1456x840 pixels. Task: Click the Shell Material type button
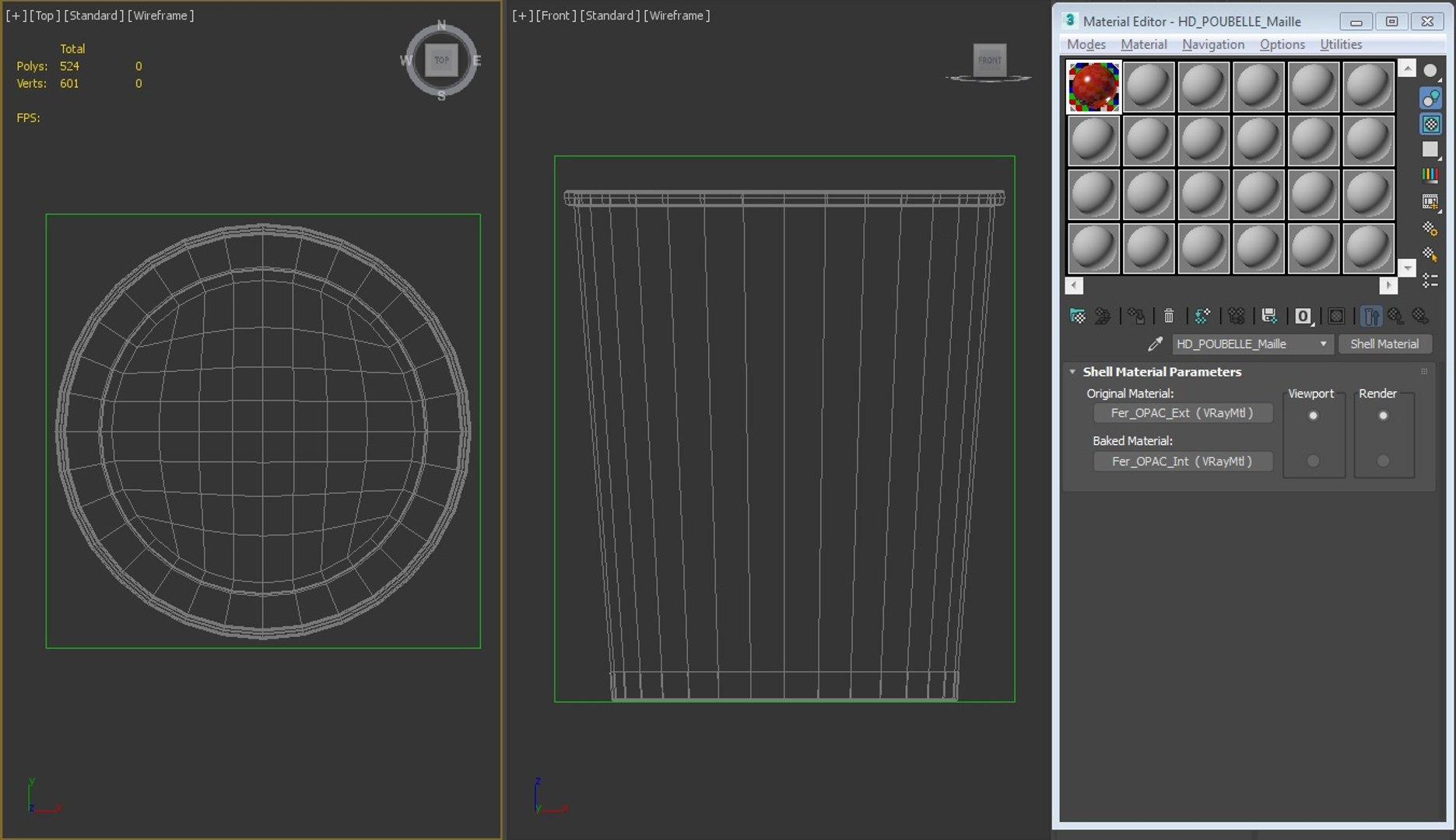pyautogui.click(x=1384, y=344)
